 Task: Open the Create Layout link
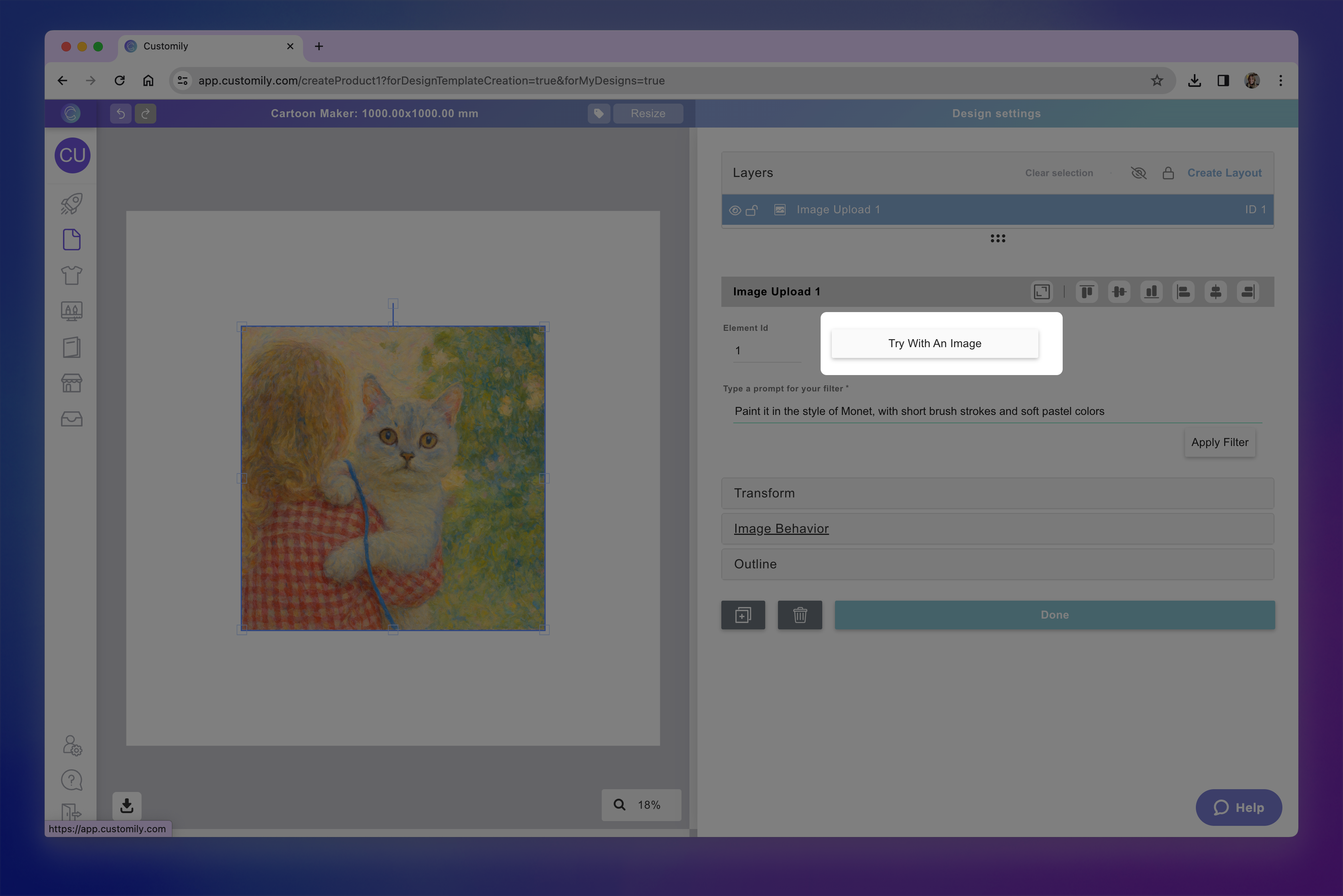[x=1224, y=173]
